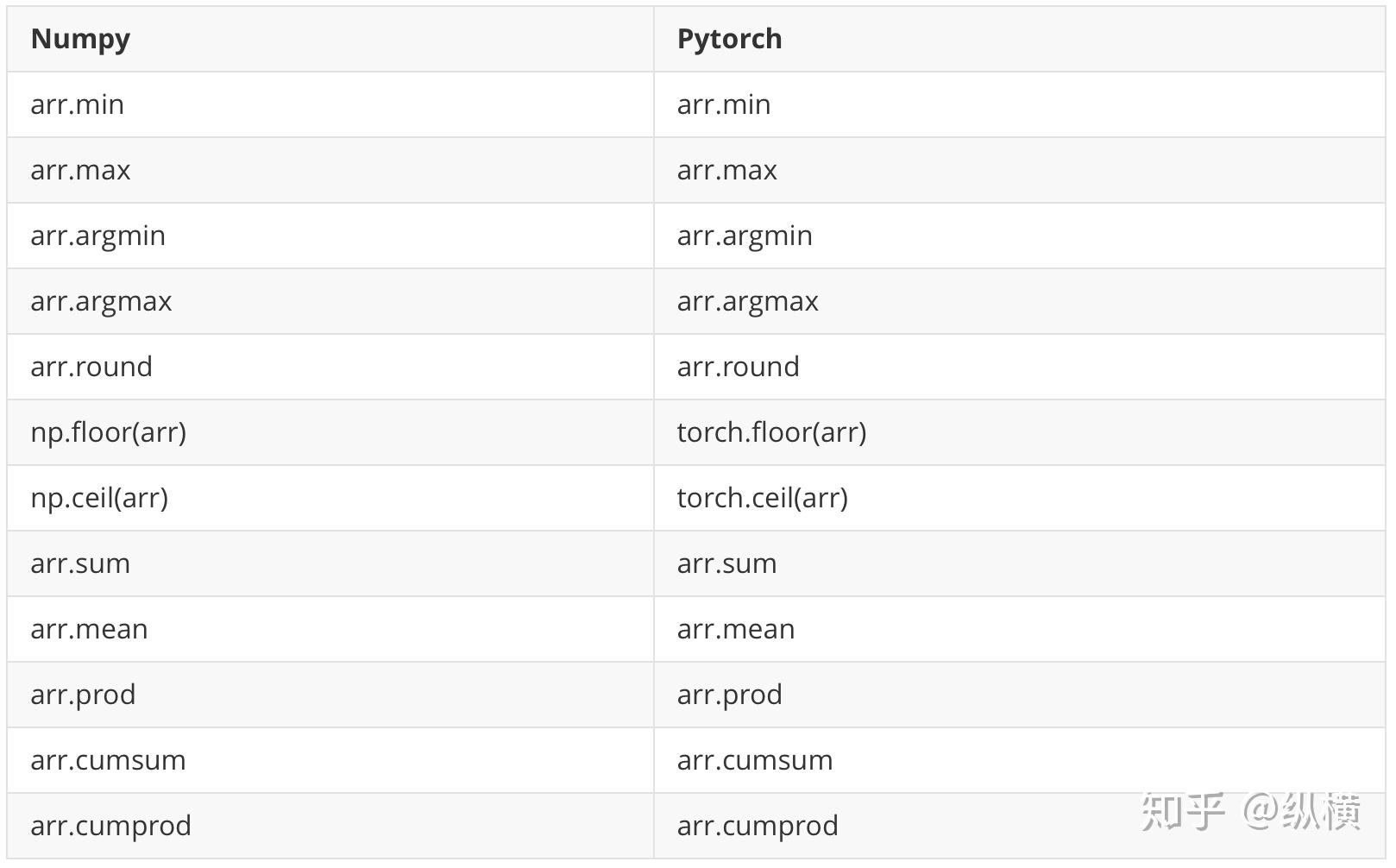Select arr.cumsum in the Pytorch column
1396x868 pixels.
coord(754,760)
